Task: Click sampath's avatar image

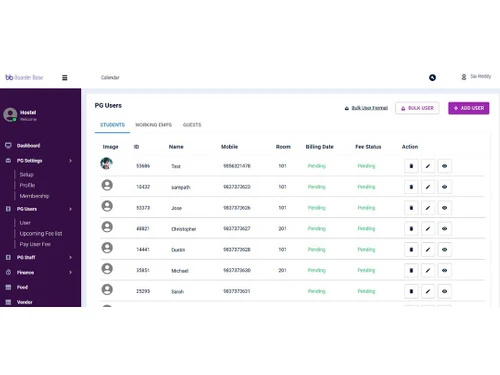Action: tap(107, 185)
